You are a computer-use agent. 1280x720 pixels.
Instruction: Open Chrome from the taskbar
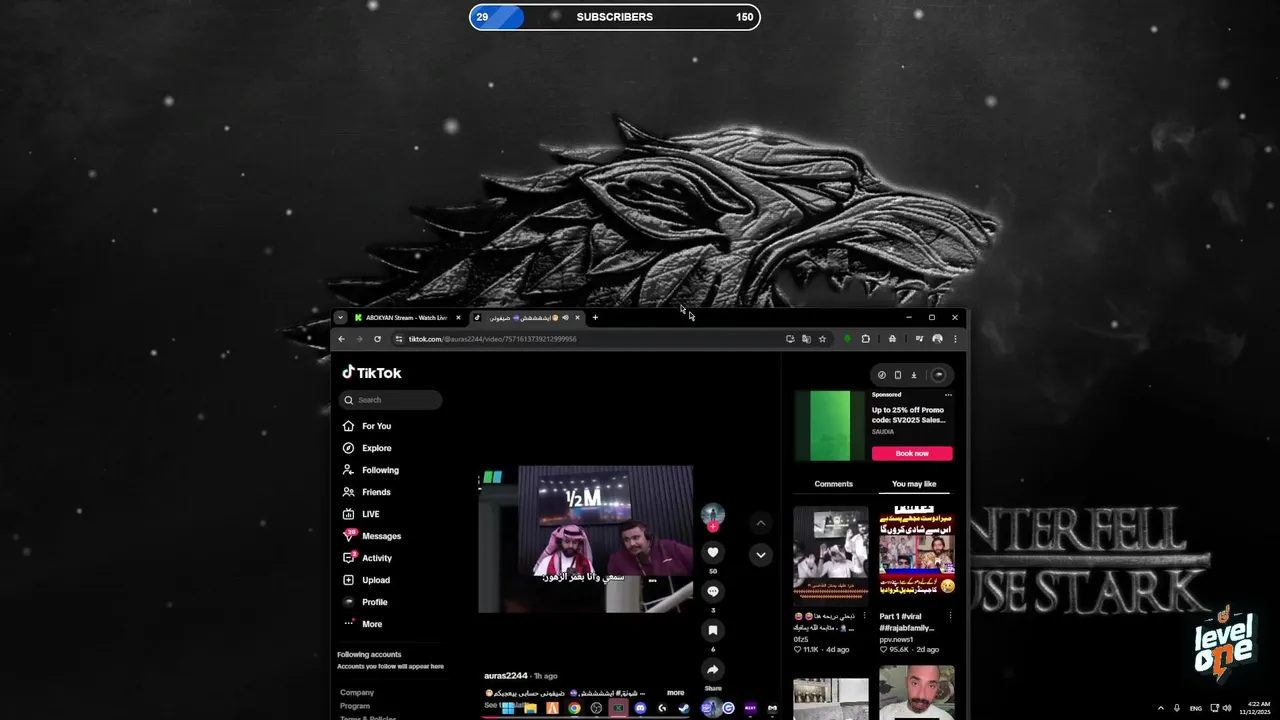[574, 708]
